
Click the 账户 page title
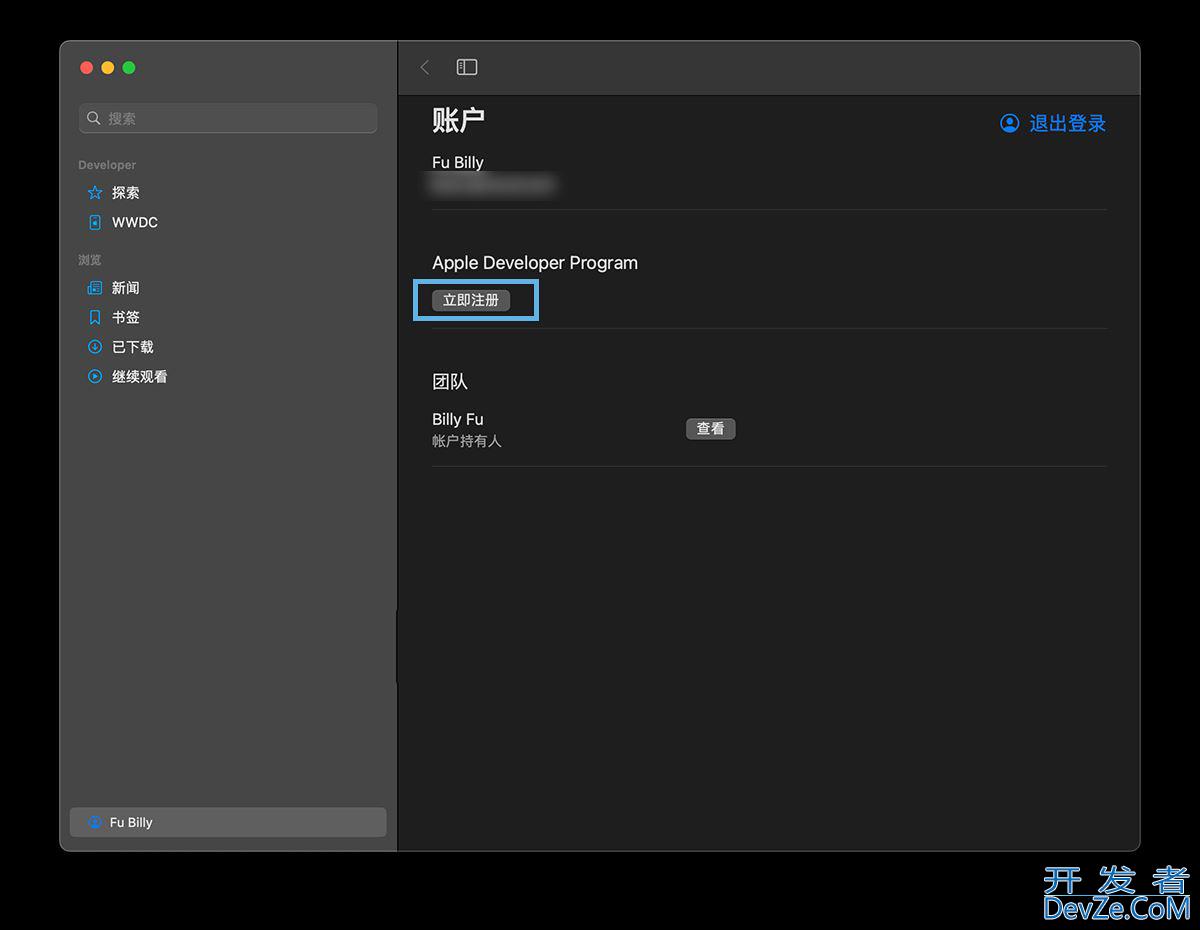[x=458, y=120]
